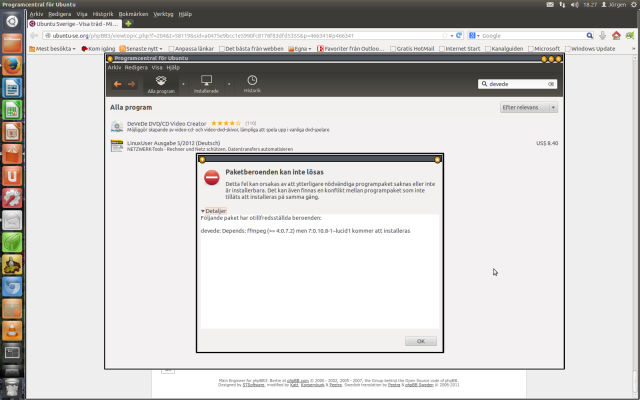Open Programcentral Hjälp menu
Image resolution: width=640 pixels, height=400 pixels.
pos(173,67)
